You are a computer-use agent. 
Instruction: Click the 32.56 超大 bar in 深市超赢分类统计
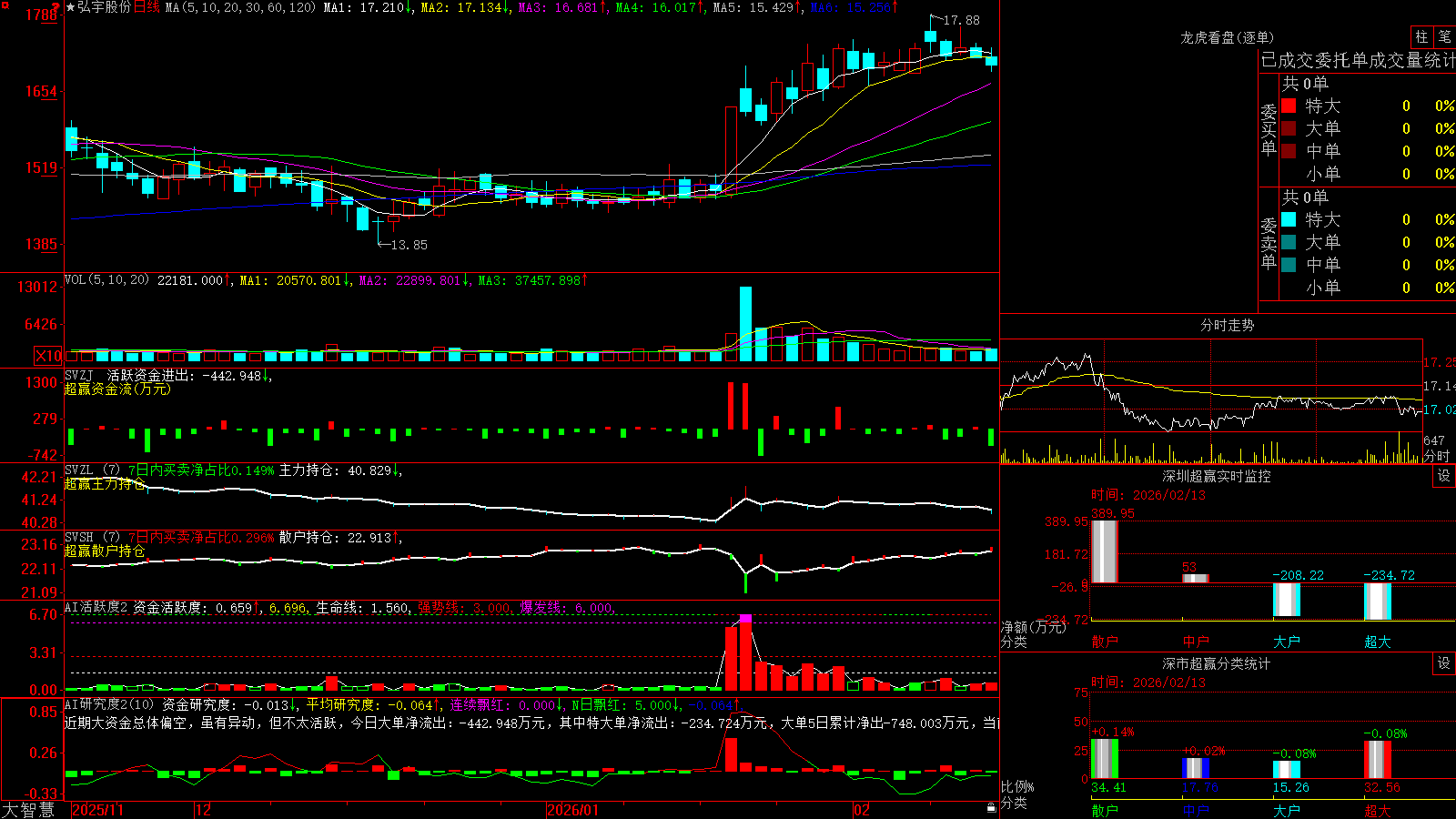[x=1378, y=760]
